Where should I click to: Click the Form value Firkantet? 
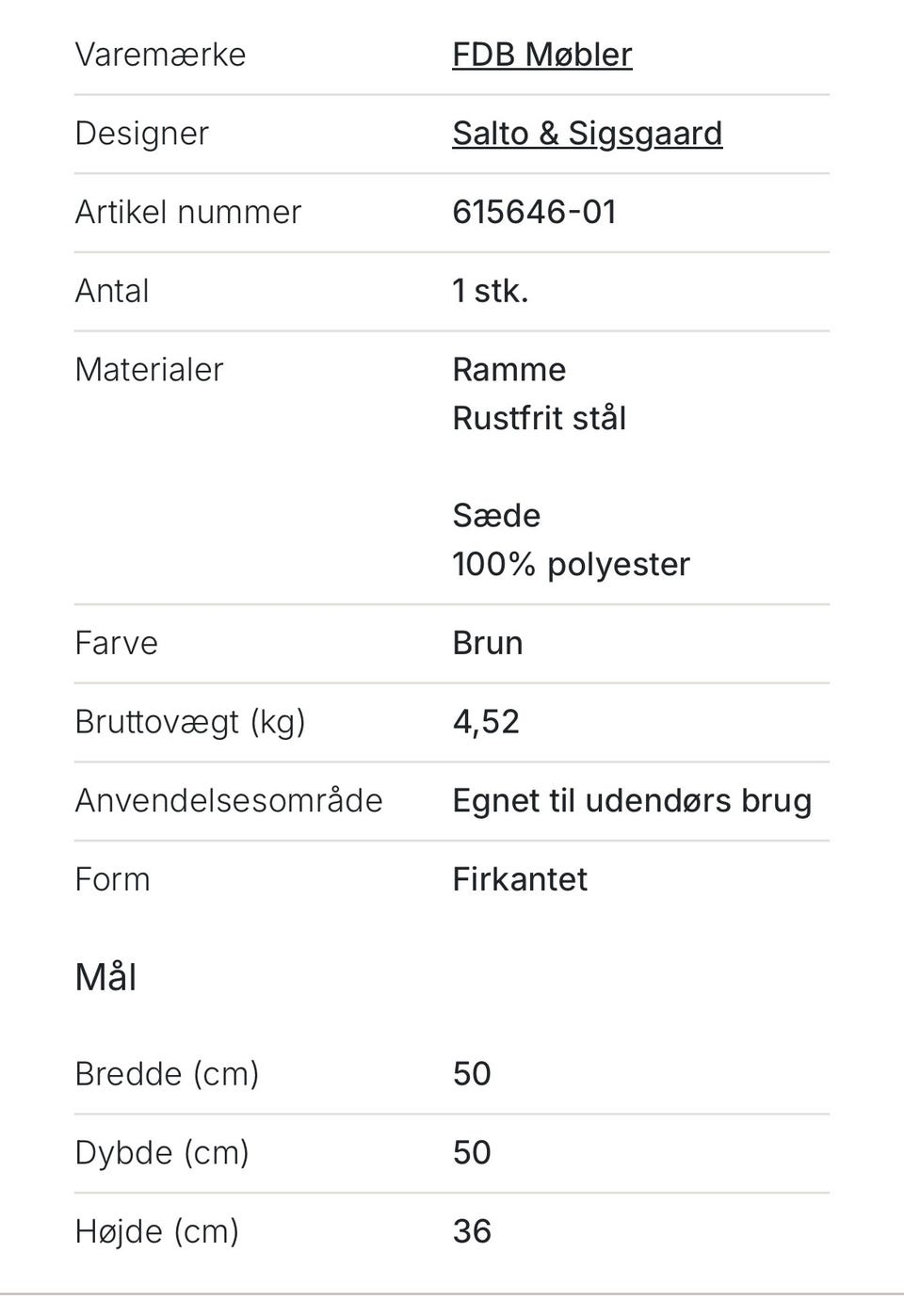(x=519, y=879)
